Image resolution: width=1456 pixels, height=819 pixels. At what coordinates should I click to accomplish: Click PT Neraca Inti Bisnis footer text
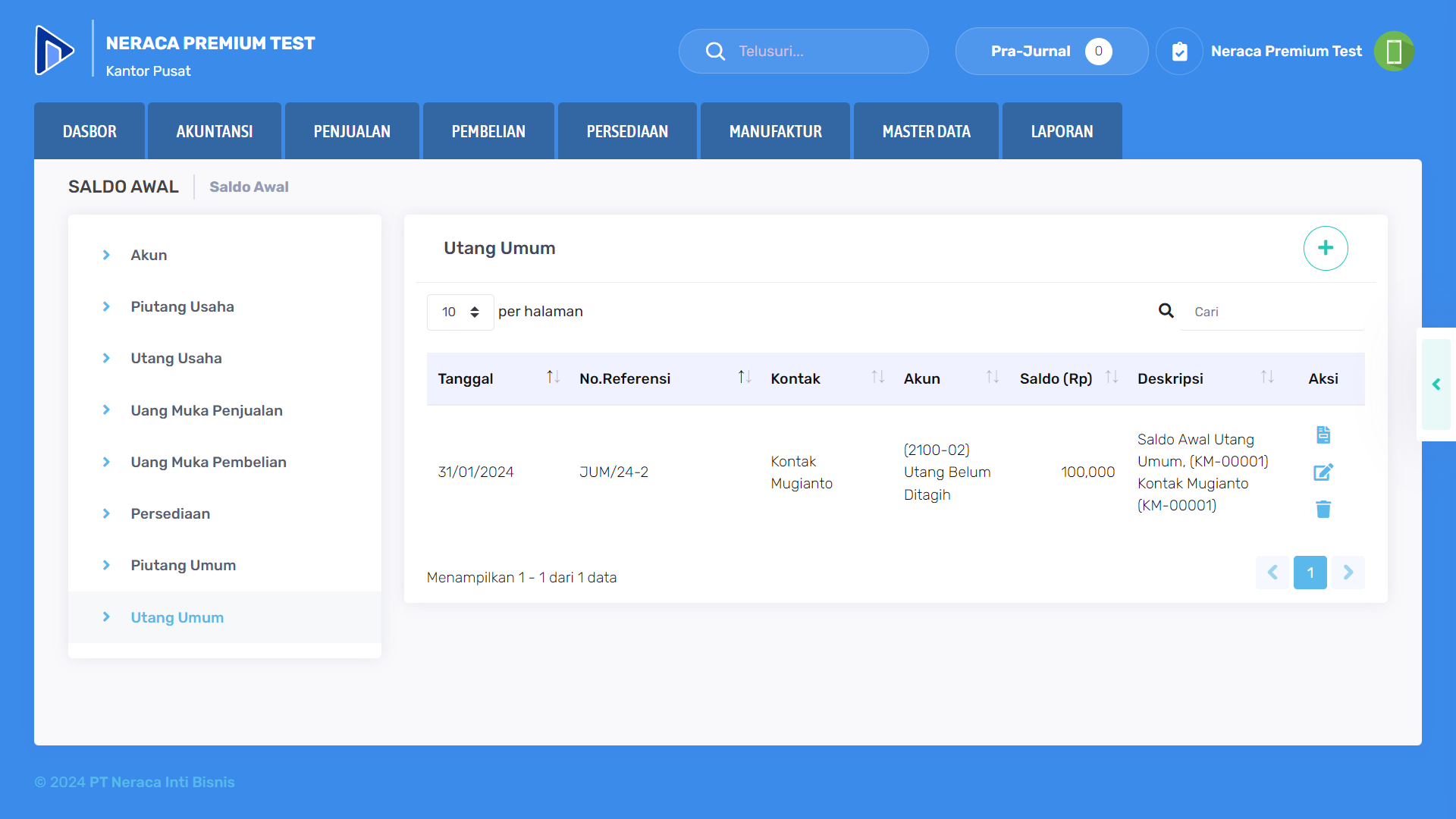[x=162, y=782]
